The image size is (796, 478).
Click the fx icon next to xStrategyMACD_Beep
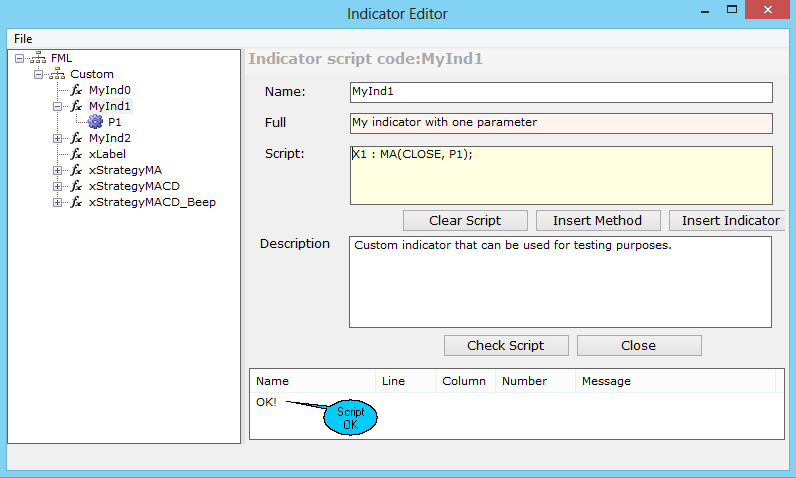(76, 202)
